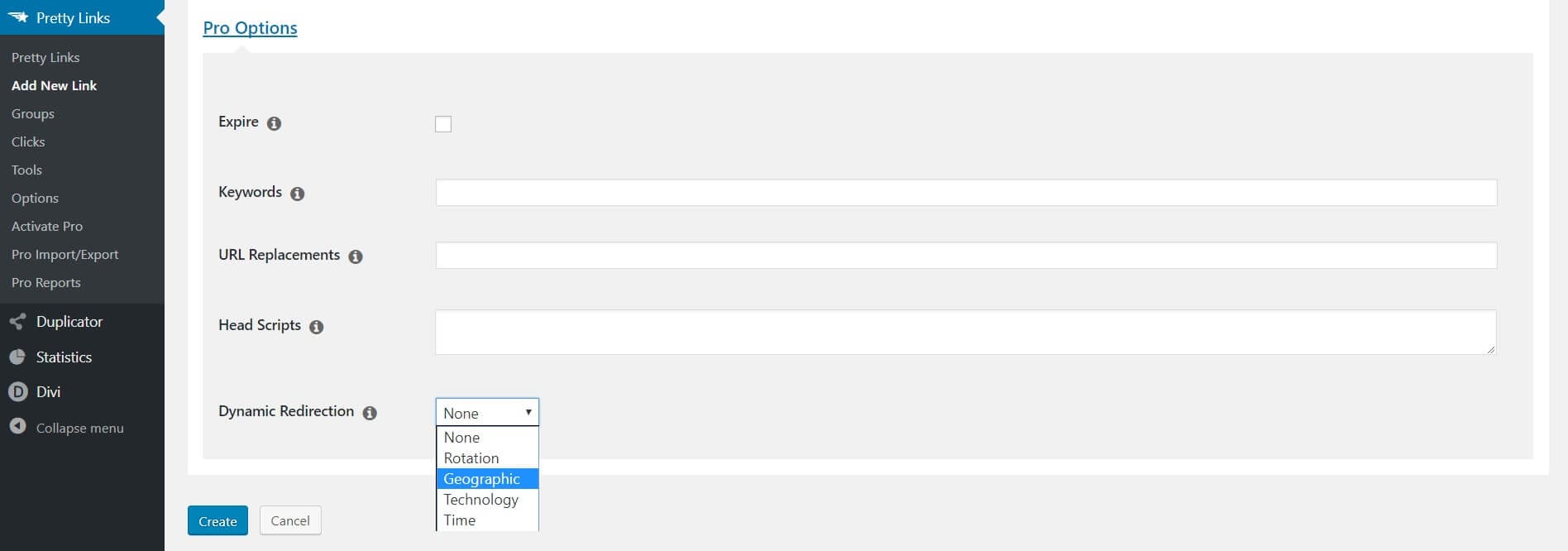This screenshot has width=1568, height=551.
Task: Click the Duplicator share icon
Action: pos(17,322)
